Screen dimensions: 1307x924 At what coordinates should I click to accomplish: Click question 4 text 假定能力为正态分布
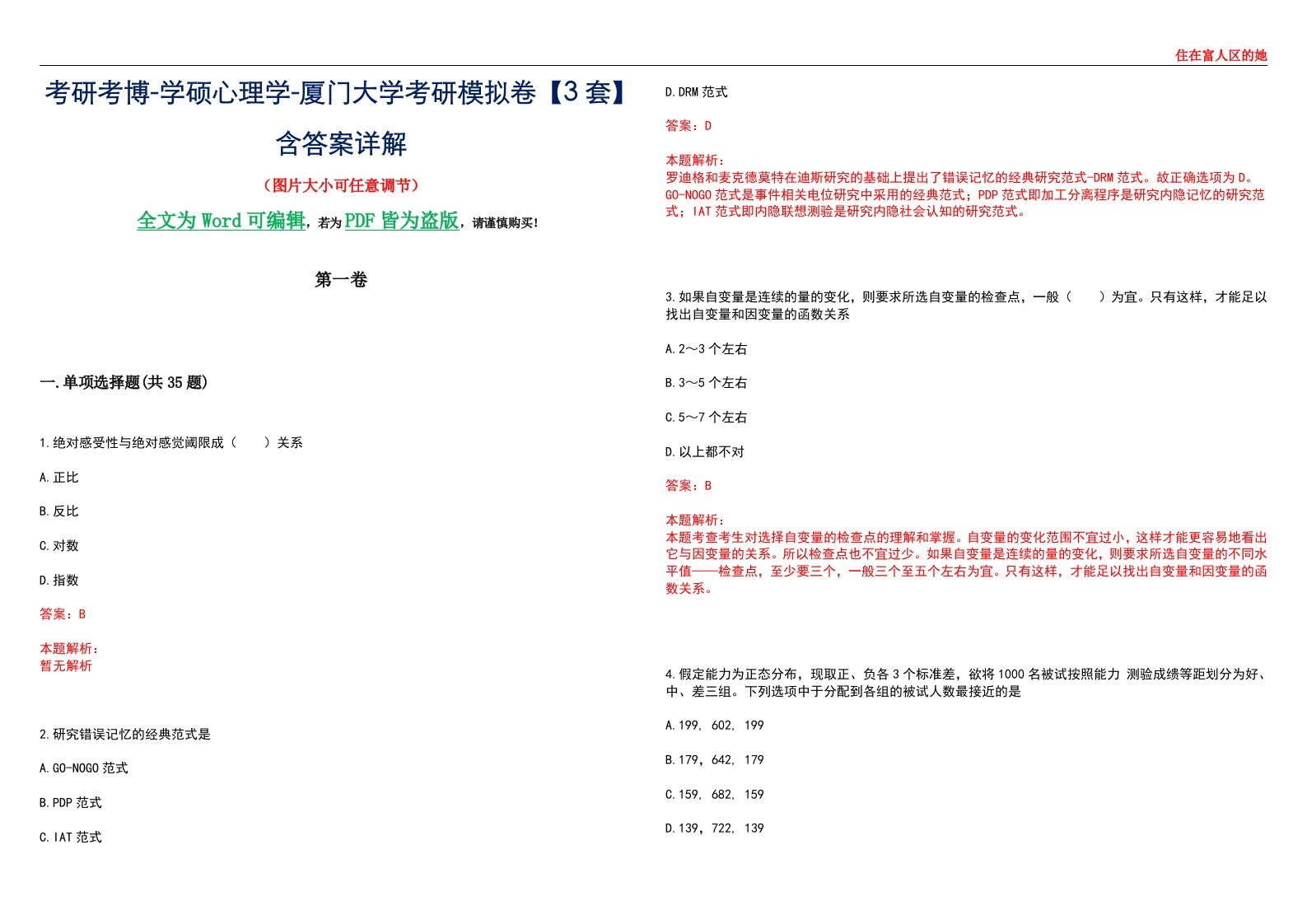(x=738, y=674)
